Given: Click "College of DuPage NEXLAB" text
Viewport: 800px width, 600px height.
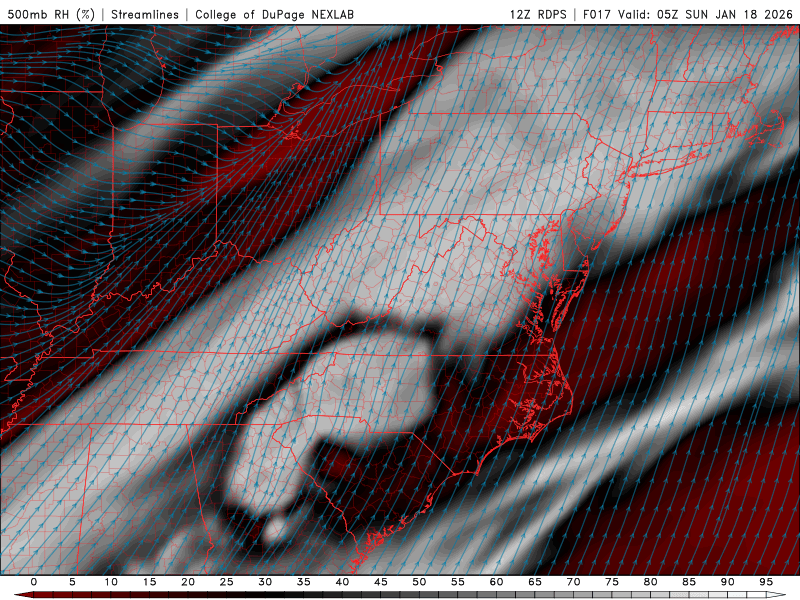Looking at the screenshot, I should pos(274,14).
